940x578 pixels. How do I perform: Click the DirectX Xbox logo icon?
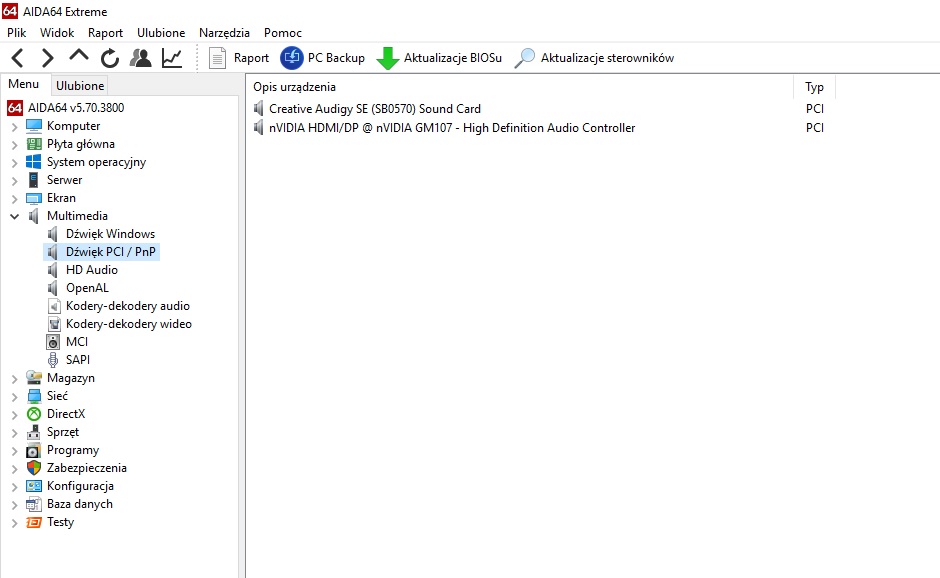click(x=34, y=414)
